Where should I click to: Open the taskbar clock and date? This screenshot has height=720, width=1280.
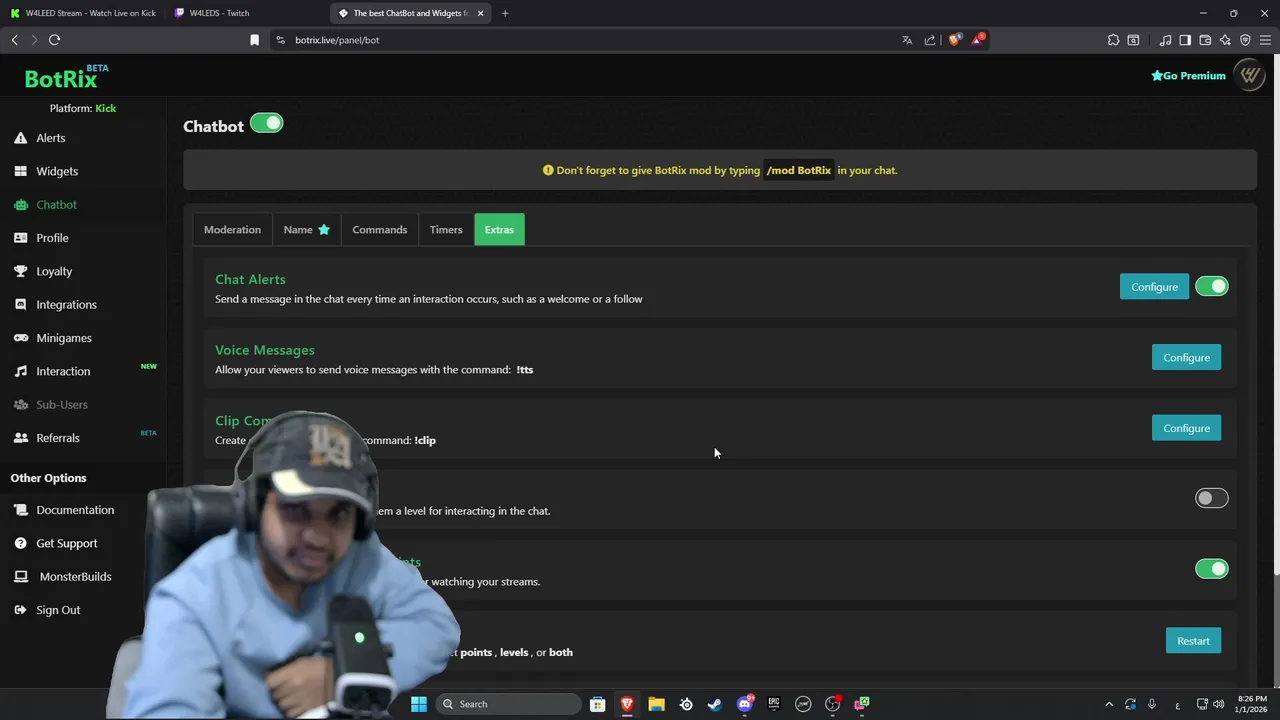coord(1252,704)
